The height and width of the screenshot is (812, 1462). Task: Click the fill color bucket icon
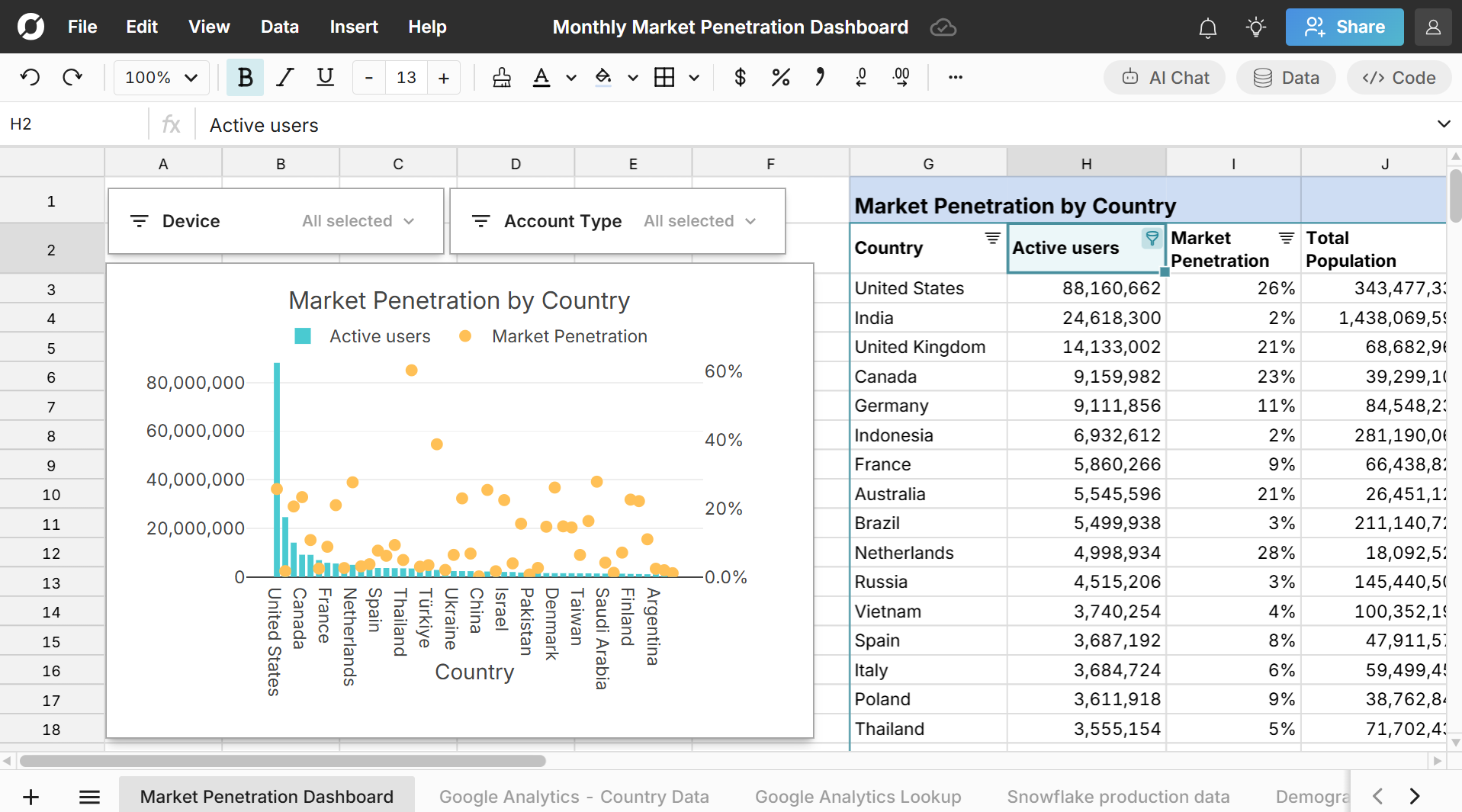click(603, 77)
